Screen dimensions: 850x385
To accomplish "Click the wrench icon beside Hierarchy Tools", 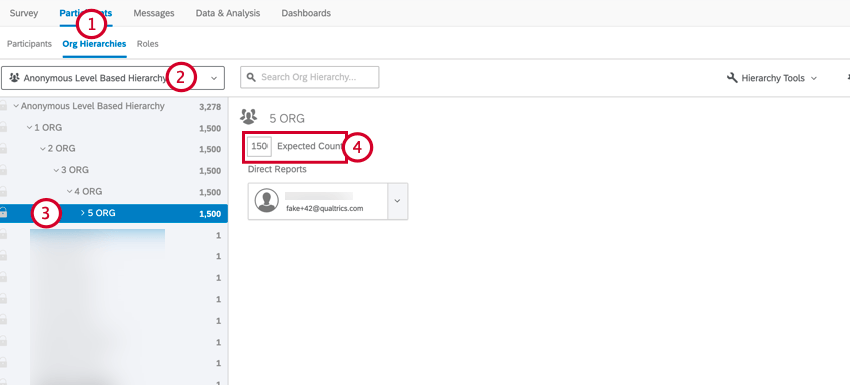I will click(732, 78).
